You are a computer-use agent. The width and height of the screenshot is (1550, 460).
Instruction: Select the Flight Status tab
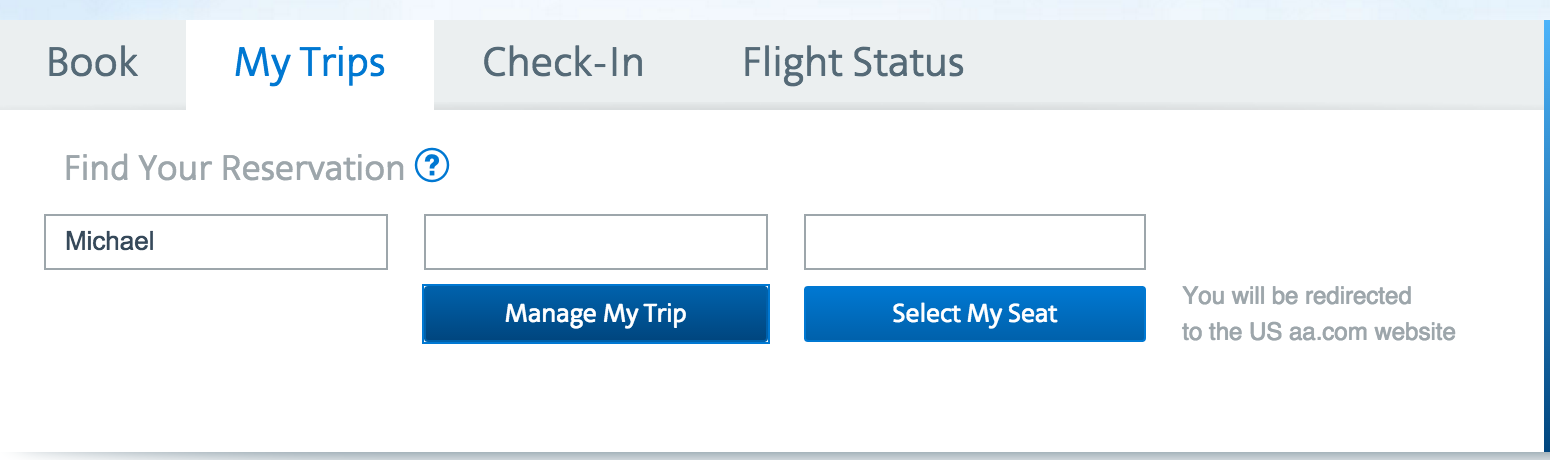[x=853, y=63]
